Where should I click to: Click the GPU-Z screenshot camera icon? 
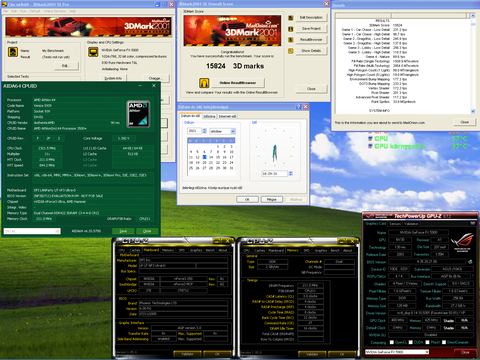(473, 223)
